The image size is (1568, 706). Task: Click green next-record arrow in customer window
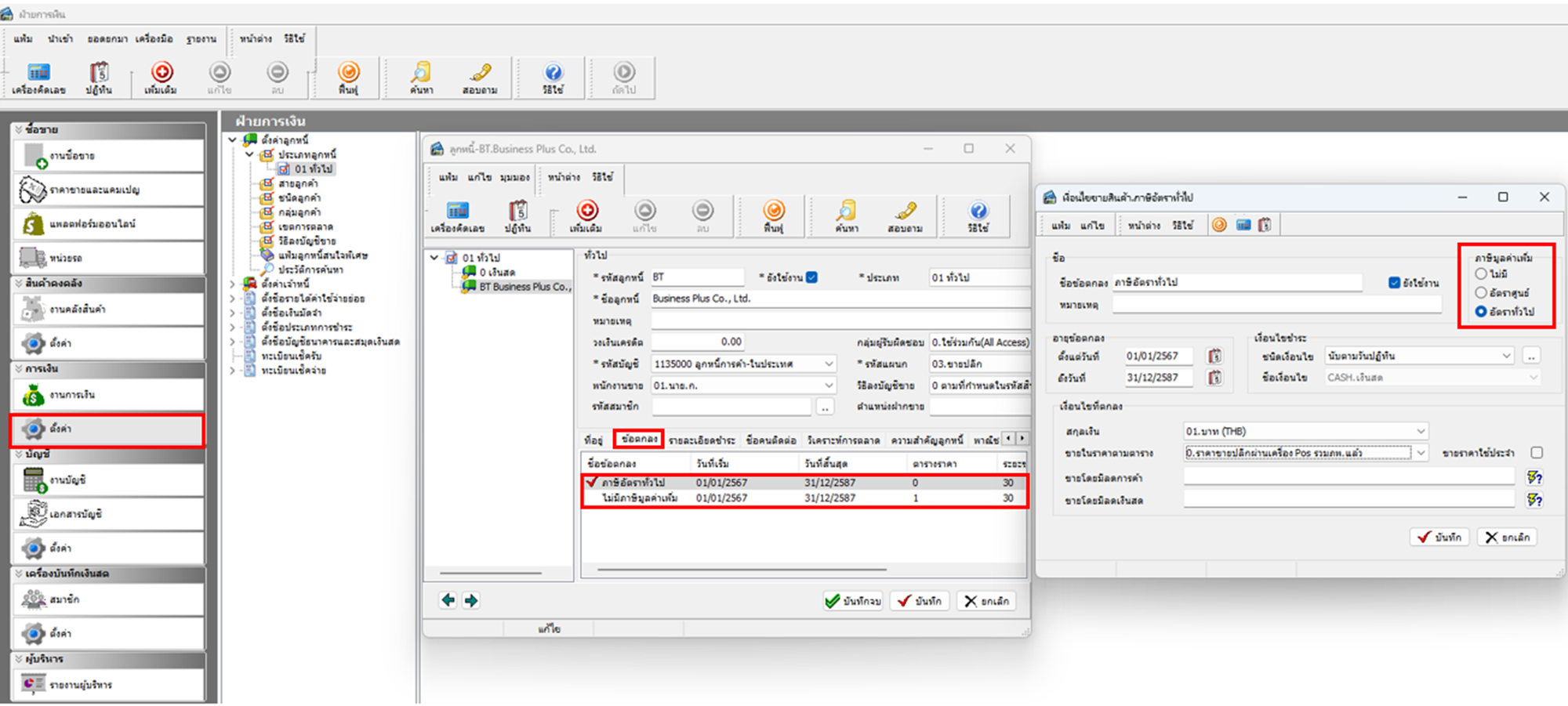[x=471, y=601]
